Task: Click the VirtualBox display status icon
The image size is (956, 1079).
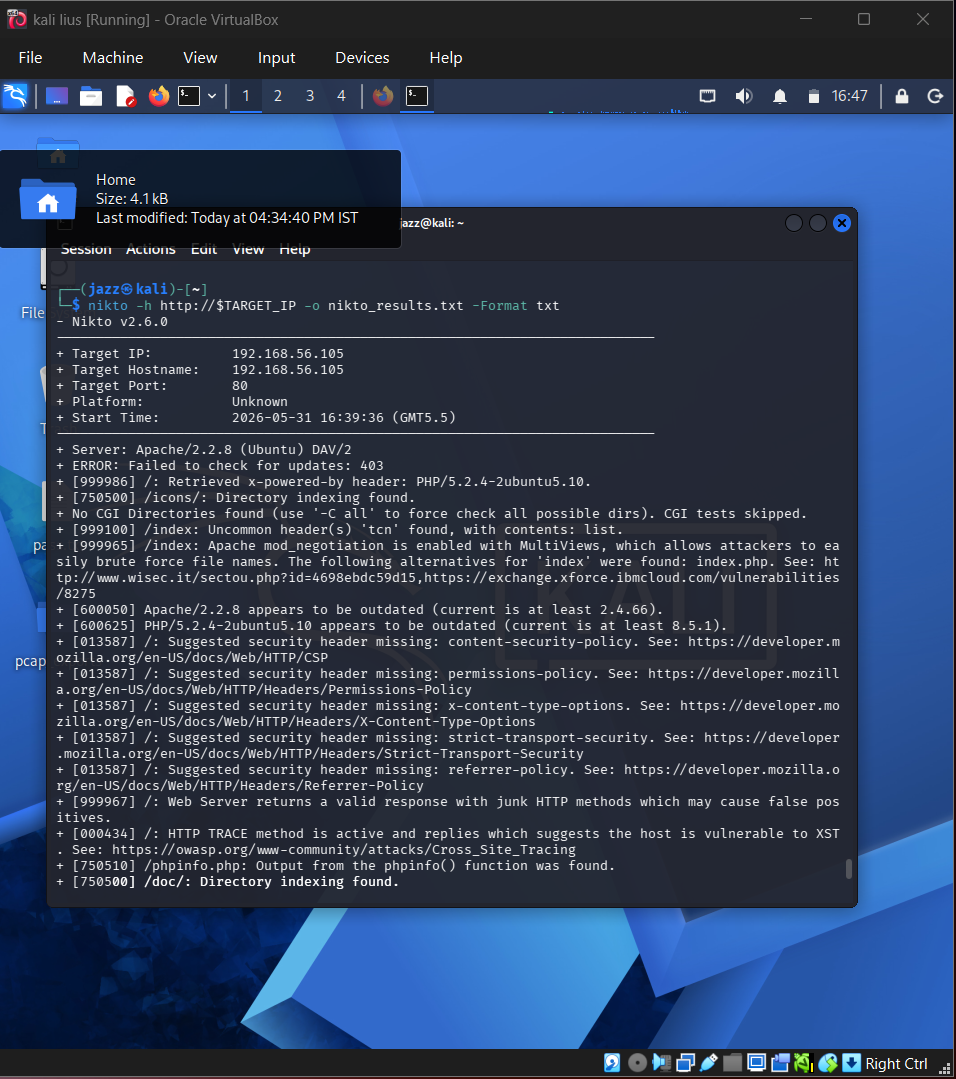Action: [756, 1063]
